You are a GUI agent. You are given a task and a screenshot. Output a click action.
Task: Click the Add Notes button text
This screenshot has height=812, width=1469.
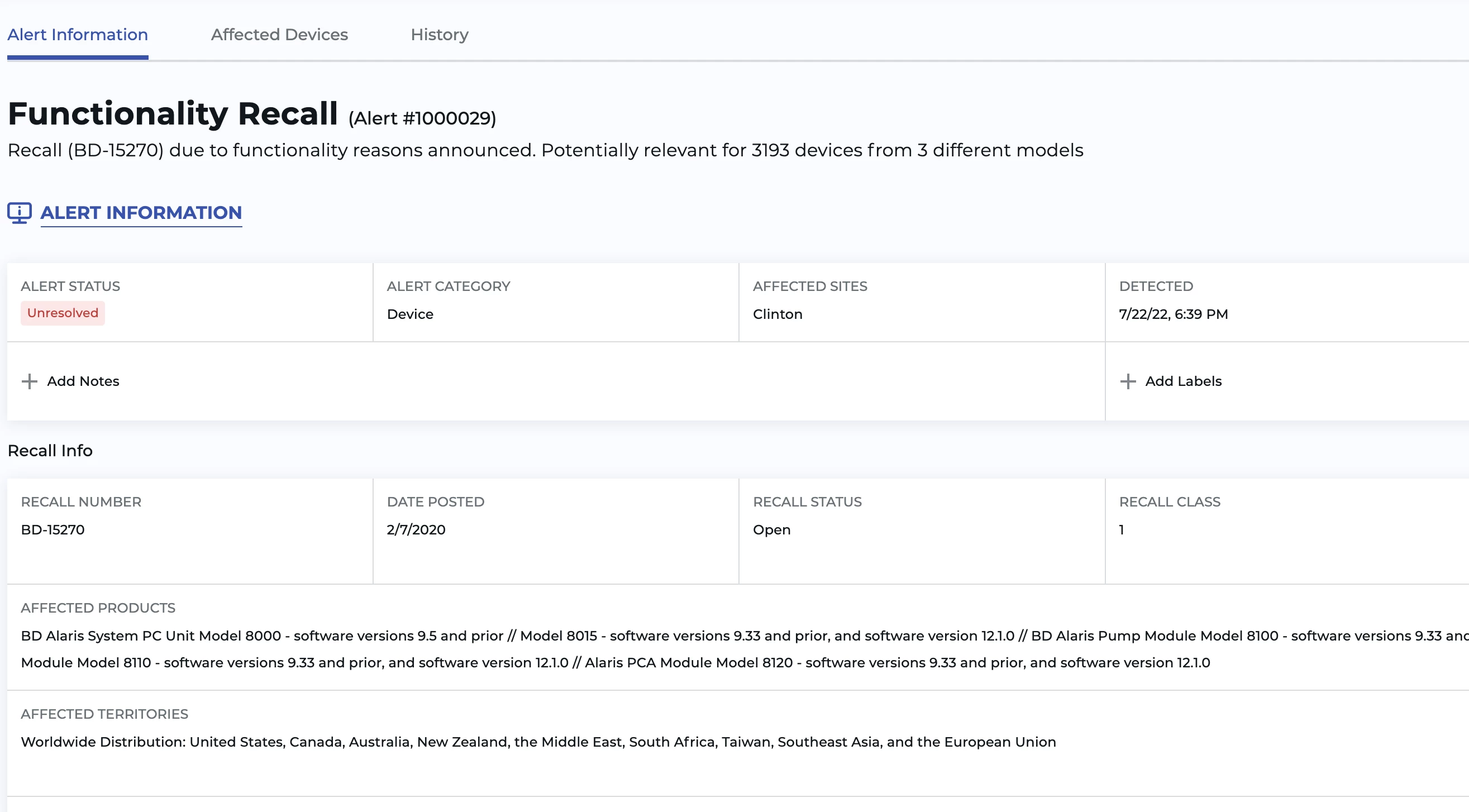click(83, 381)
